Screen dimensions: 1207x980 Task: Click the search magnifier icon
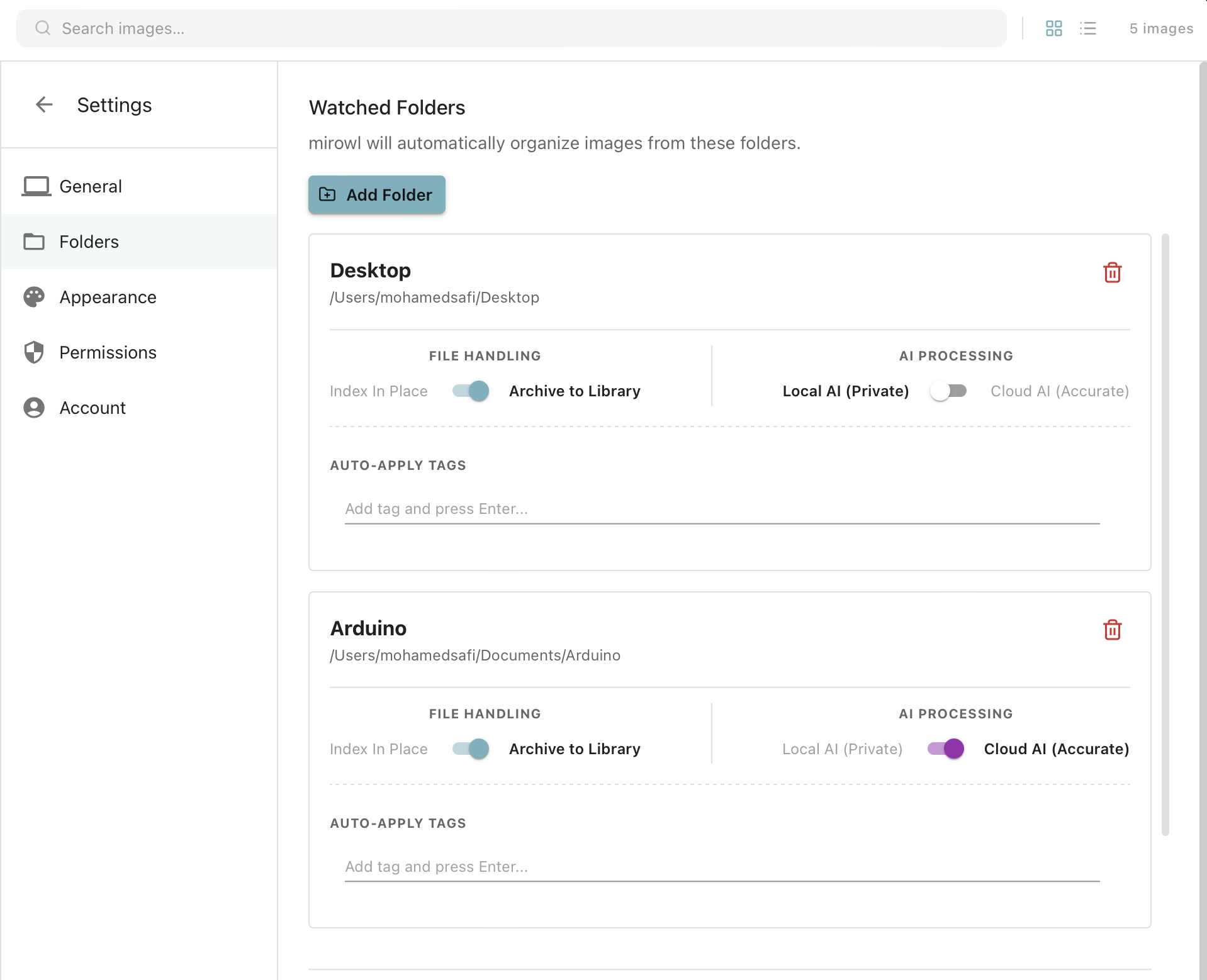pos(42,28)
